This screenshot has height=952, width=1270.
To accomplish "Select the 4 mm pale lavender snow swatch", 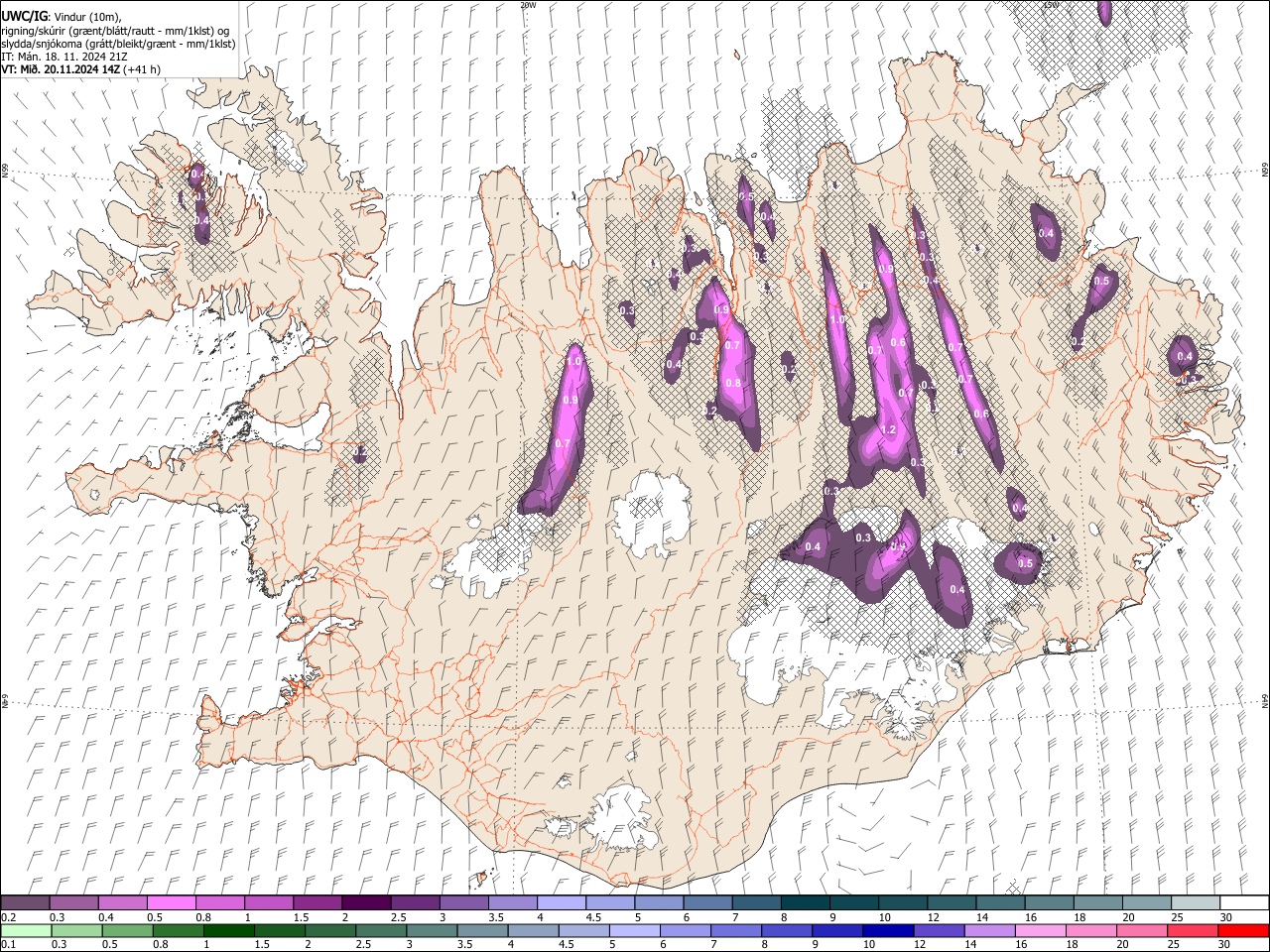I will (x=561, y=903).
